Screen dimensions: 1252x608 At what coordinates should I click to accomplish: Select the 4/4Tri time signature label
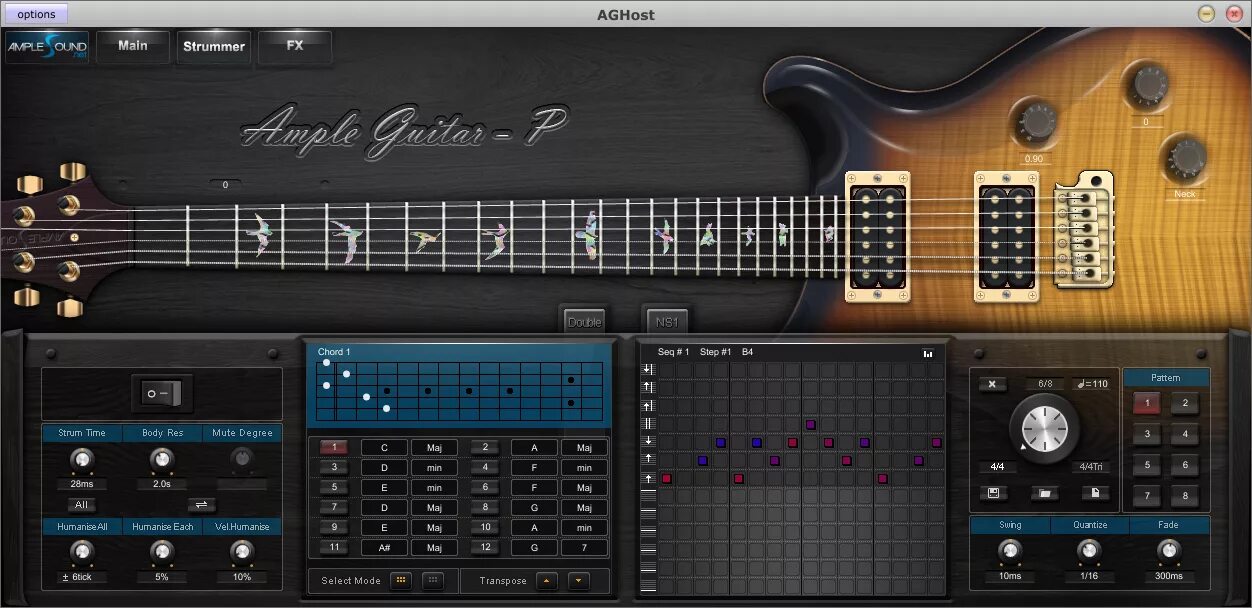pyautogui.click(x=1091, y=467)
